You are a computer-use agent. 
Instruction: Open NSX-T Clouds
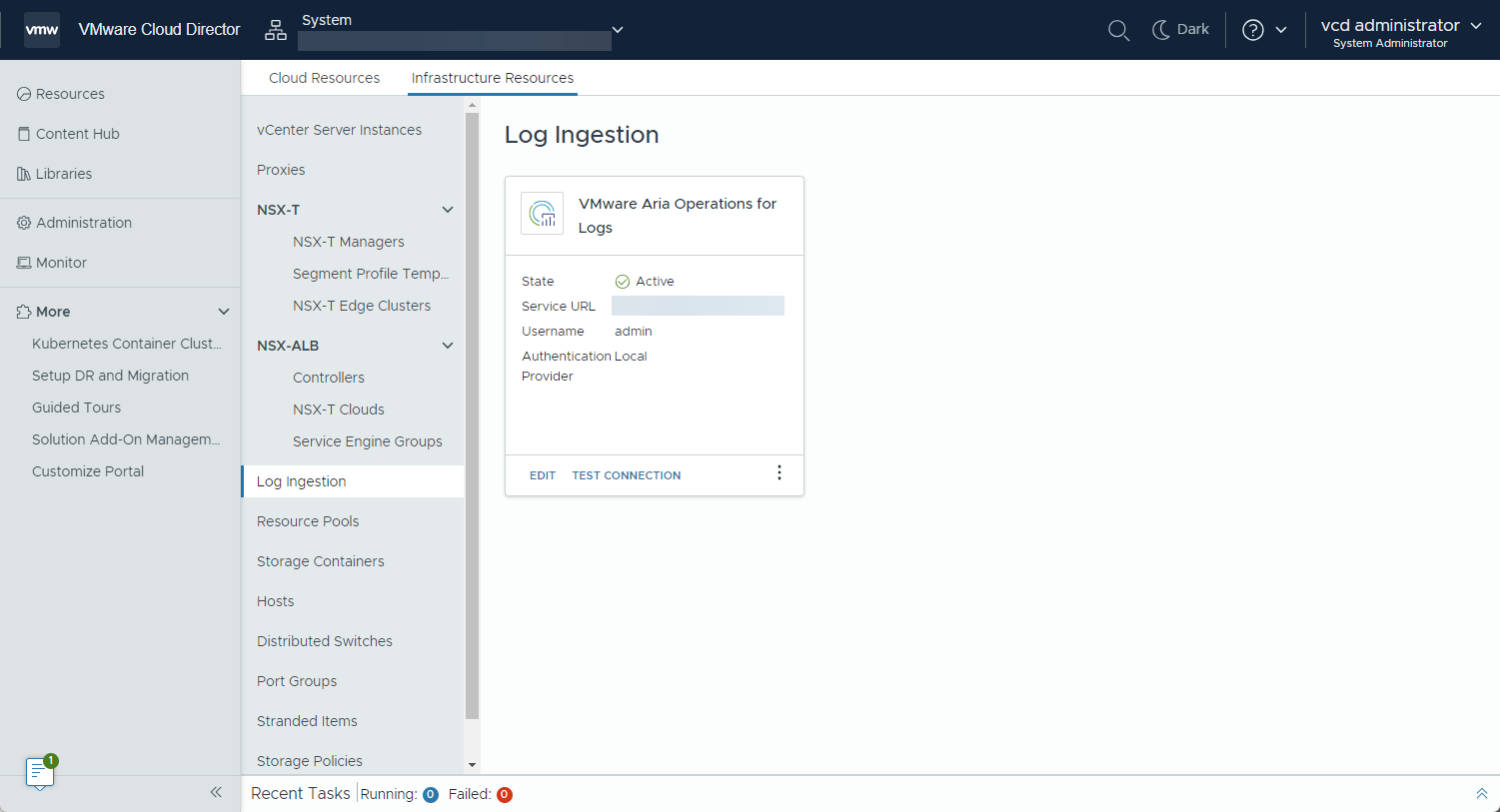tap(339, 409)
